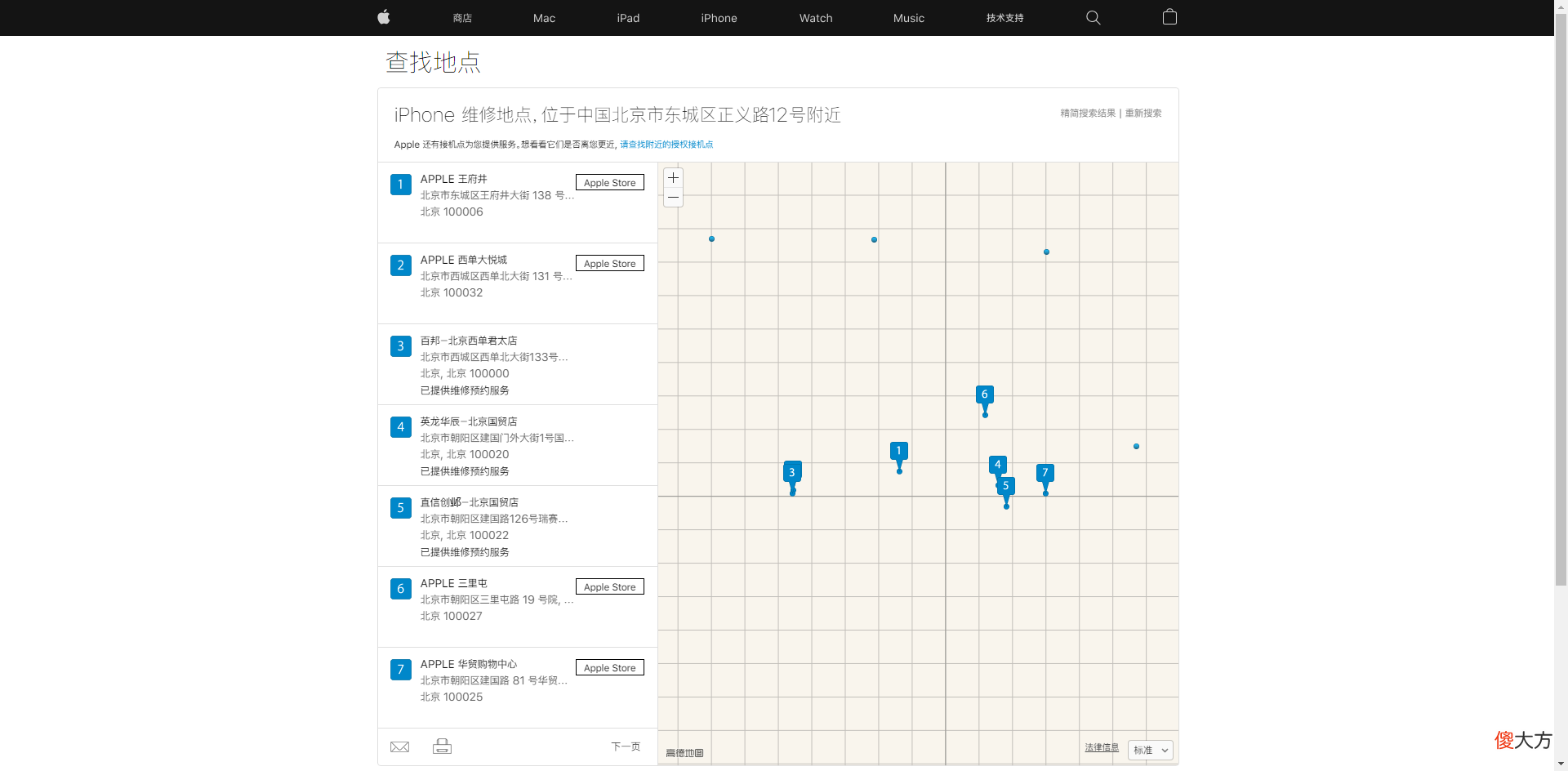Click the number 5 badge for 直信创邺

401,508
